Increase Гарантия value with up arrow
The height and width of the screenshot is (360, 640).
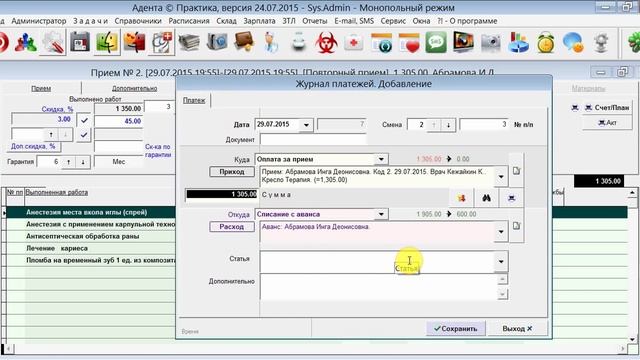[69, 162]
